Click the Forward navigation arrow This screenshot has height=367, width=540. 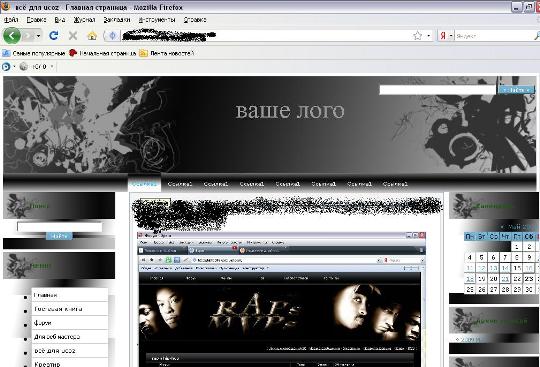(29, 36)
